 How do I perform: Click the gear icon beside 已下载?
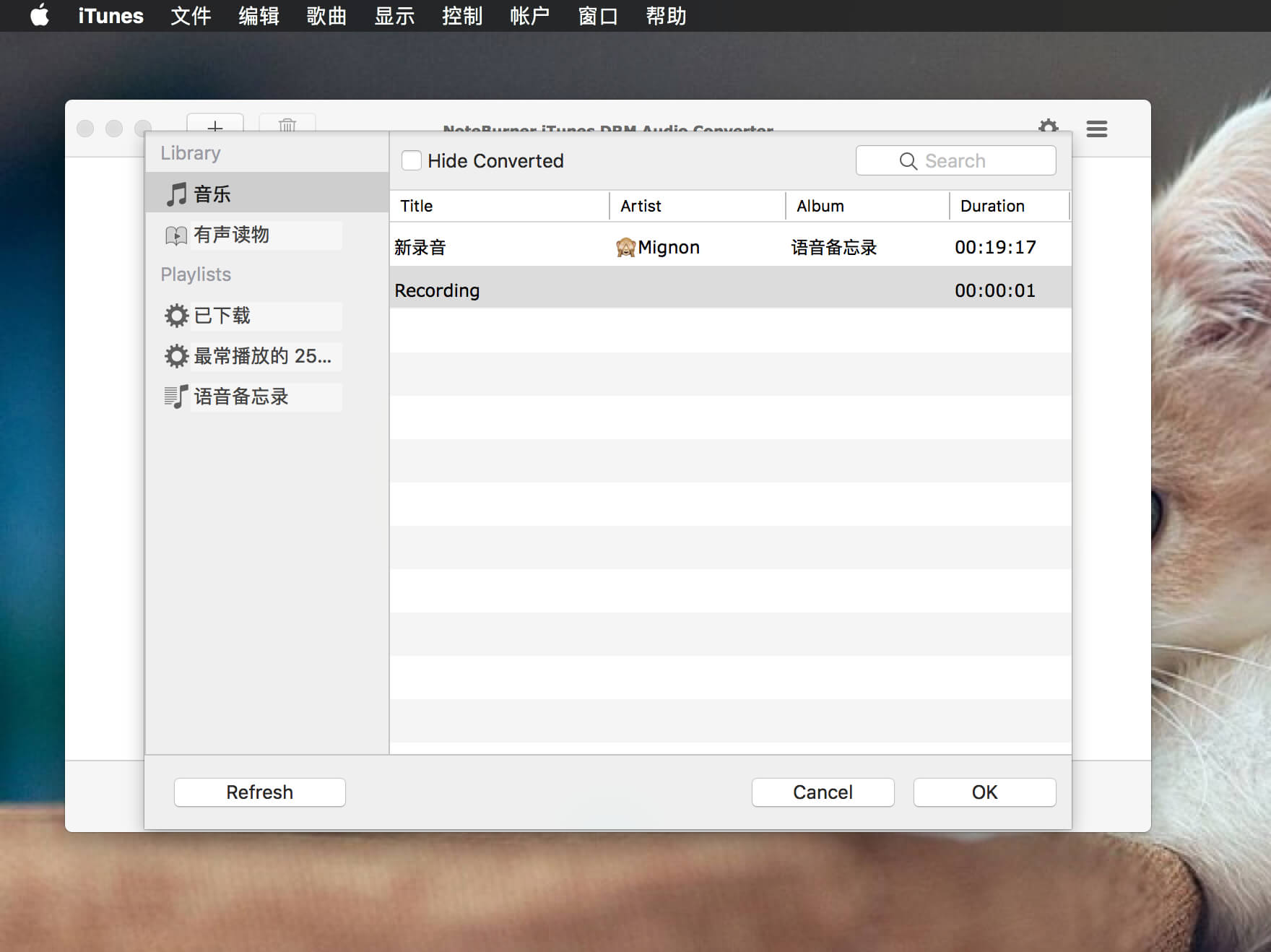pyautogui.click(x=176, y=316)
